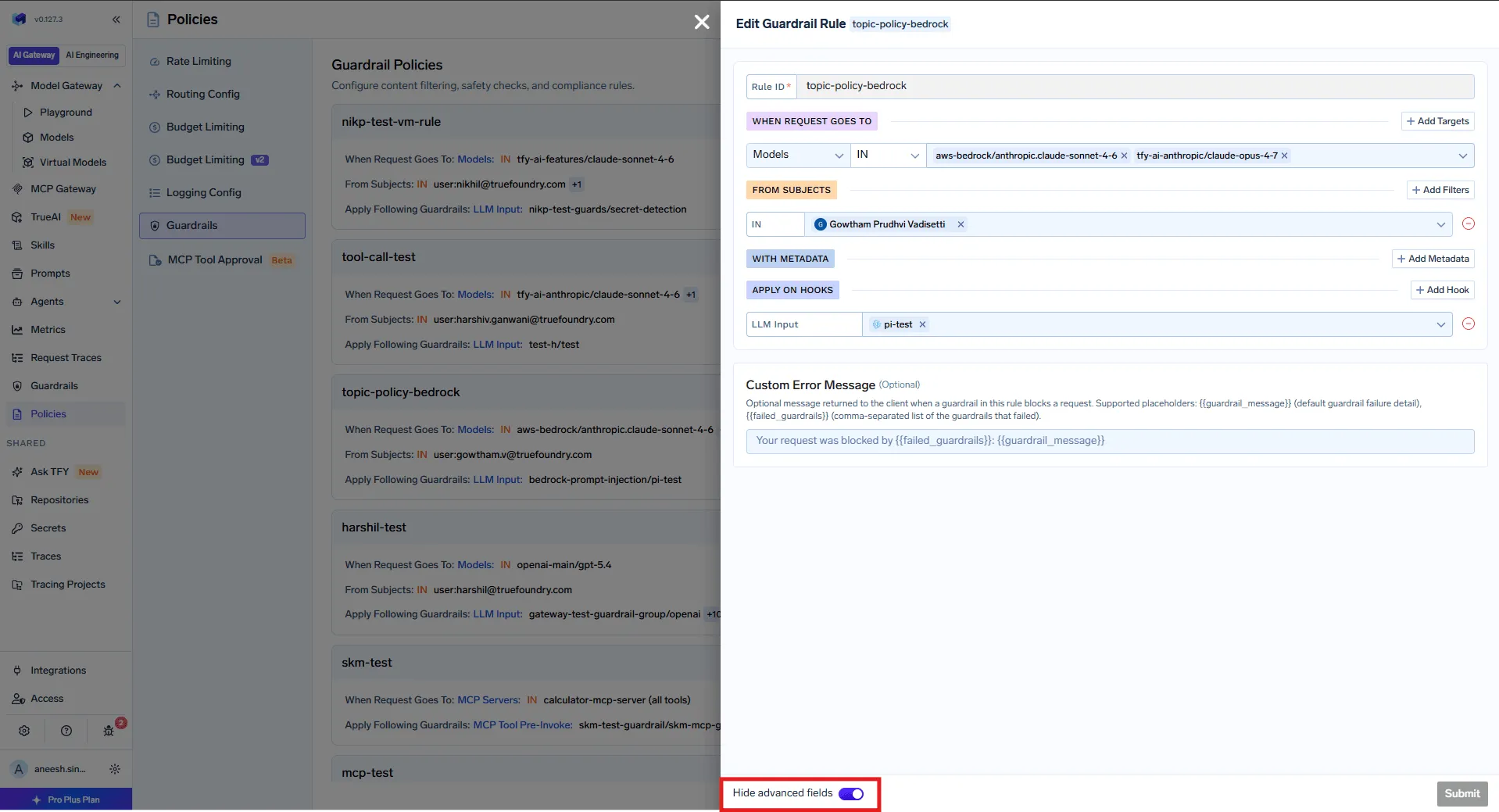Screen dimensions: 1499x812
Task: Click the Secrets key icon in sidebar
Action: point(17,528)
